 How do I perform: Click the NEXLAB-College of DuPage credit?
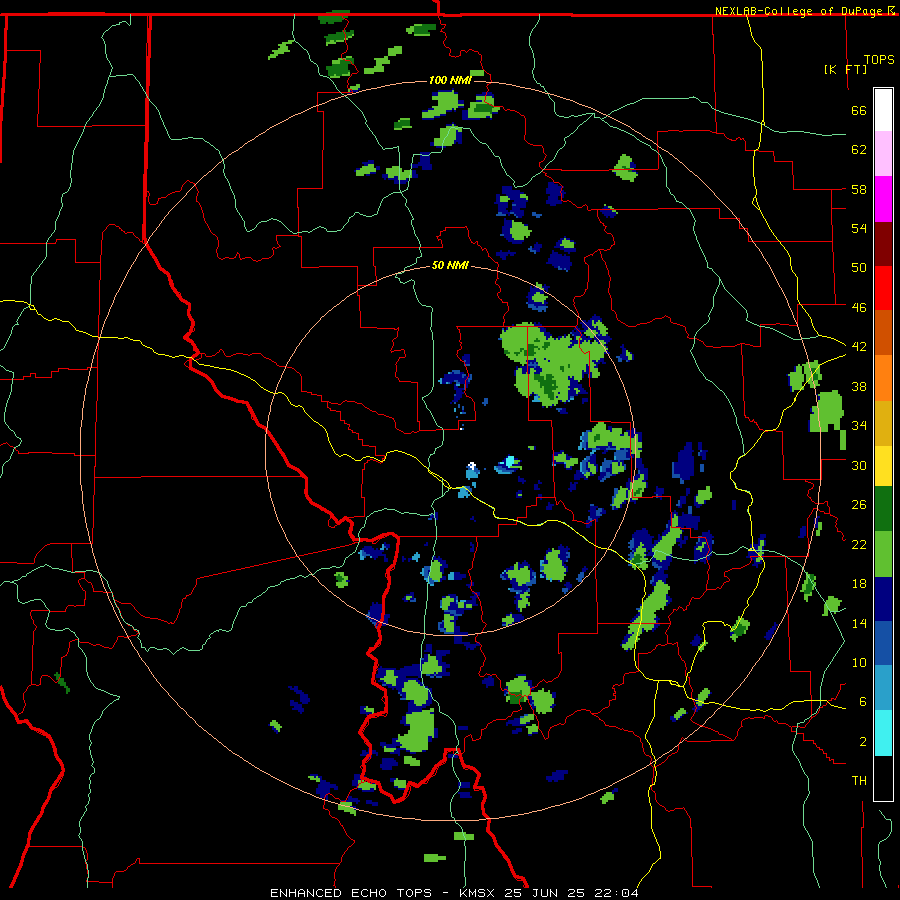(804, 11)
